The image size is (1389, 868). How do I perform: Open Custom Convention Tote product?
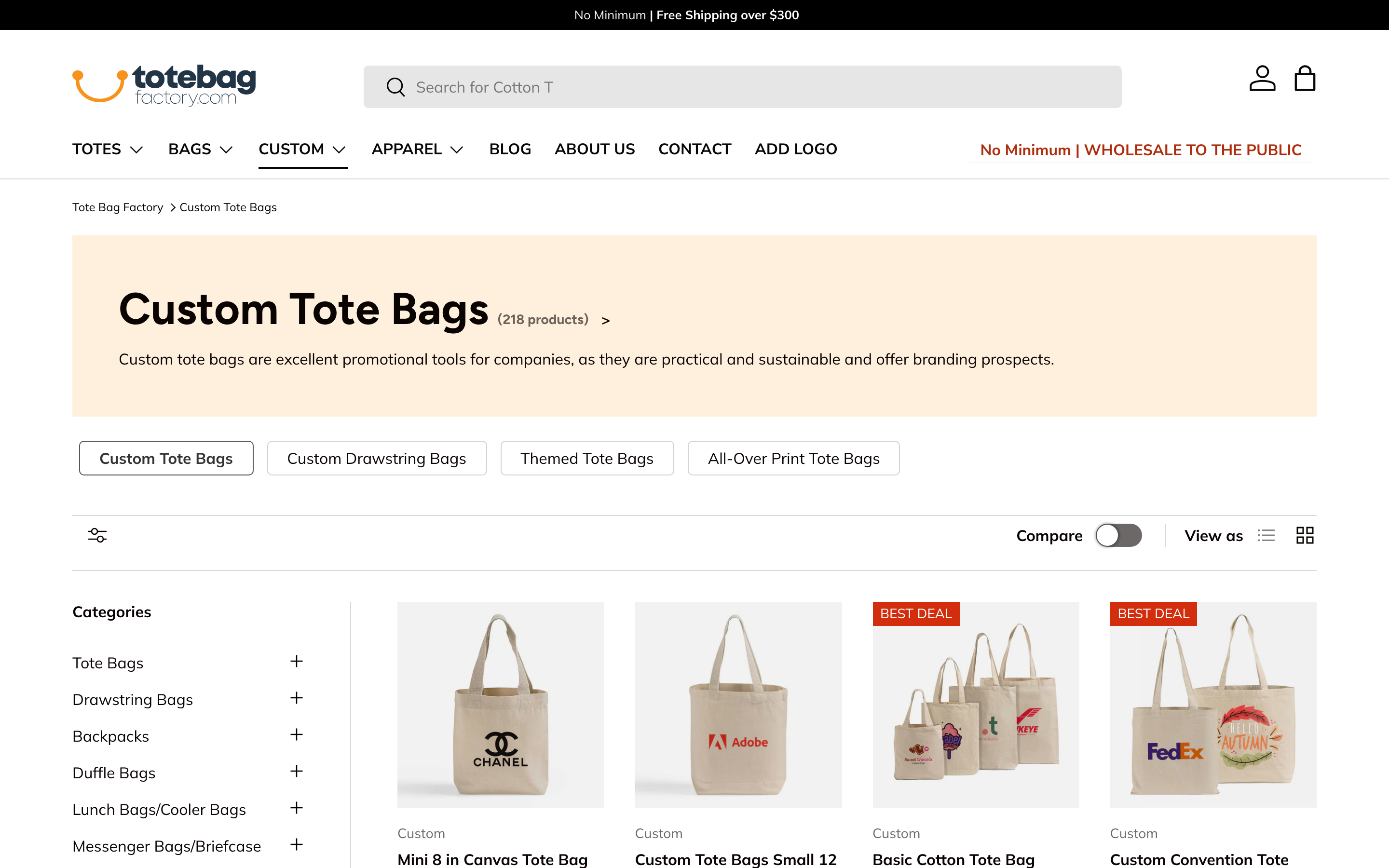[1199, 859]
